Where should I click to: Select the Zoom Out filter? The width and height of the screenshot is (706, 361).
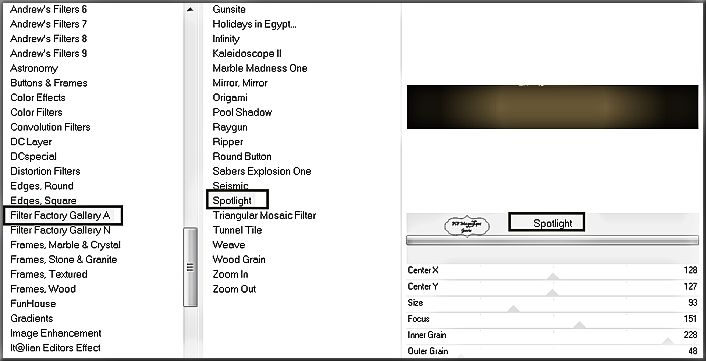tap(234, 289)
